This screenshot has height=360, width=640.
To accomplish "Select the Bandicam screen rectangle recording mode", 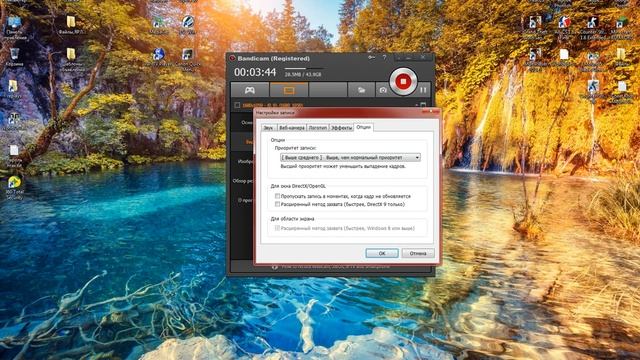I will pyautogui.click(x=289, y=90).
